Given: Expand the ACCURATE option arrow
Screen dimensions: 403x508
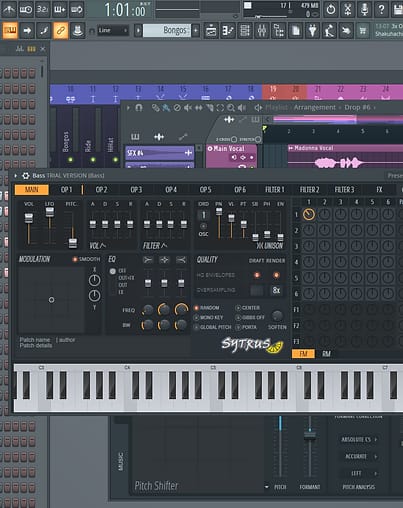Looking at the screenshot, I should point(376,456).
